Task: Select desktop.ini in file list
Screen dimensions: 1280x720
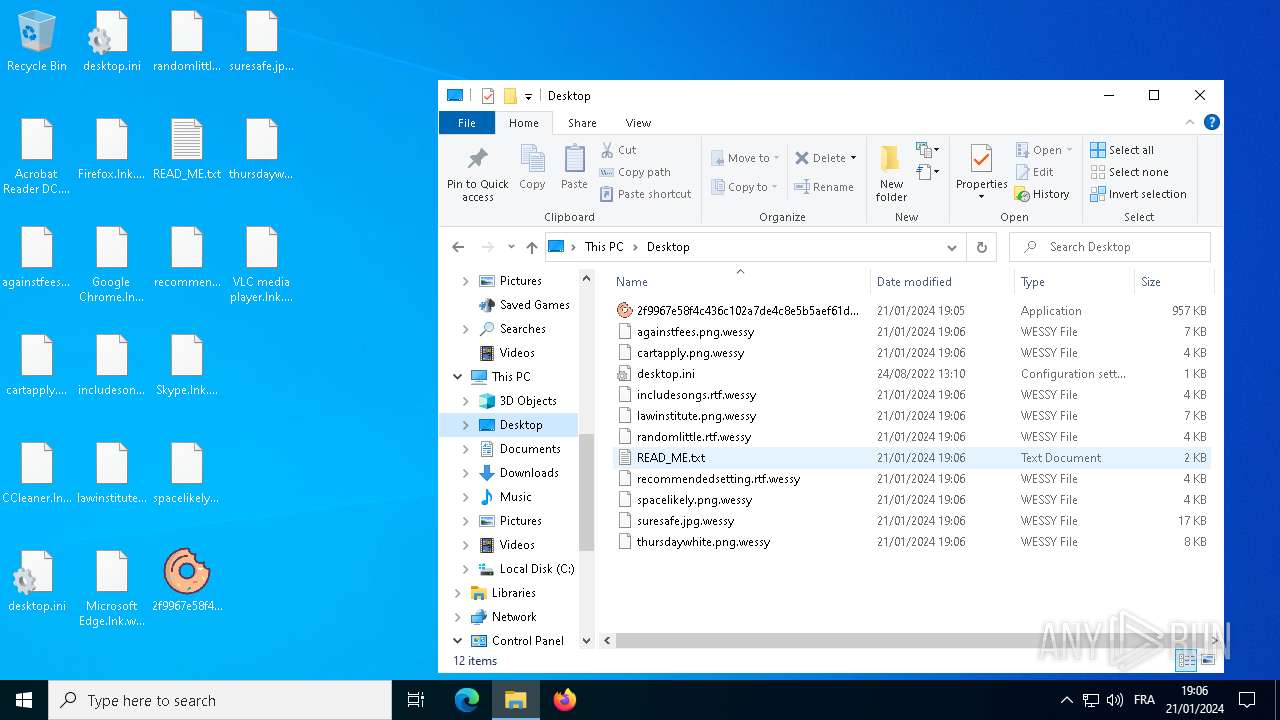Action: pos(912,374)
